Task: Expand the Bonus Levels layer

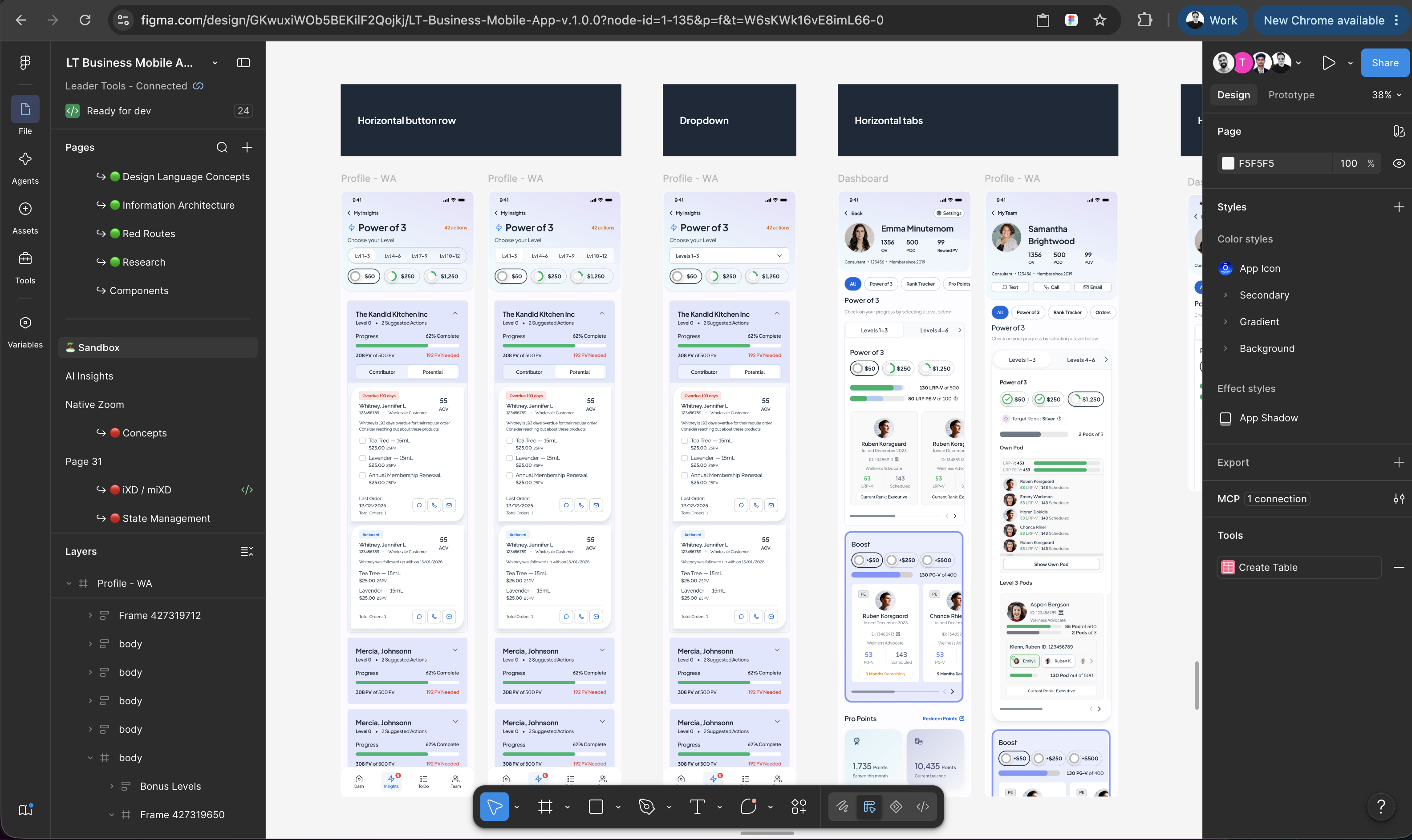Action: tap(112, 786)
